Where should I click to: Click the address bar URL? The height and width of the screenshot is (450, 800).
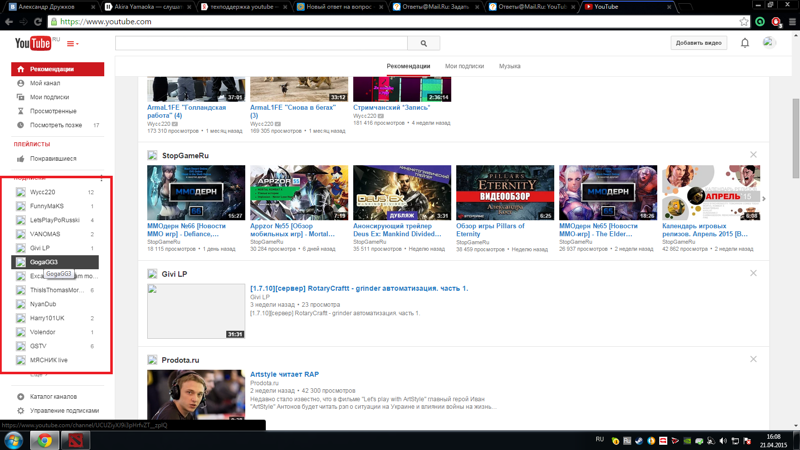click(x=106, y=21)
